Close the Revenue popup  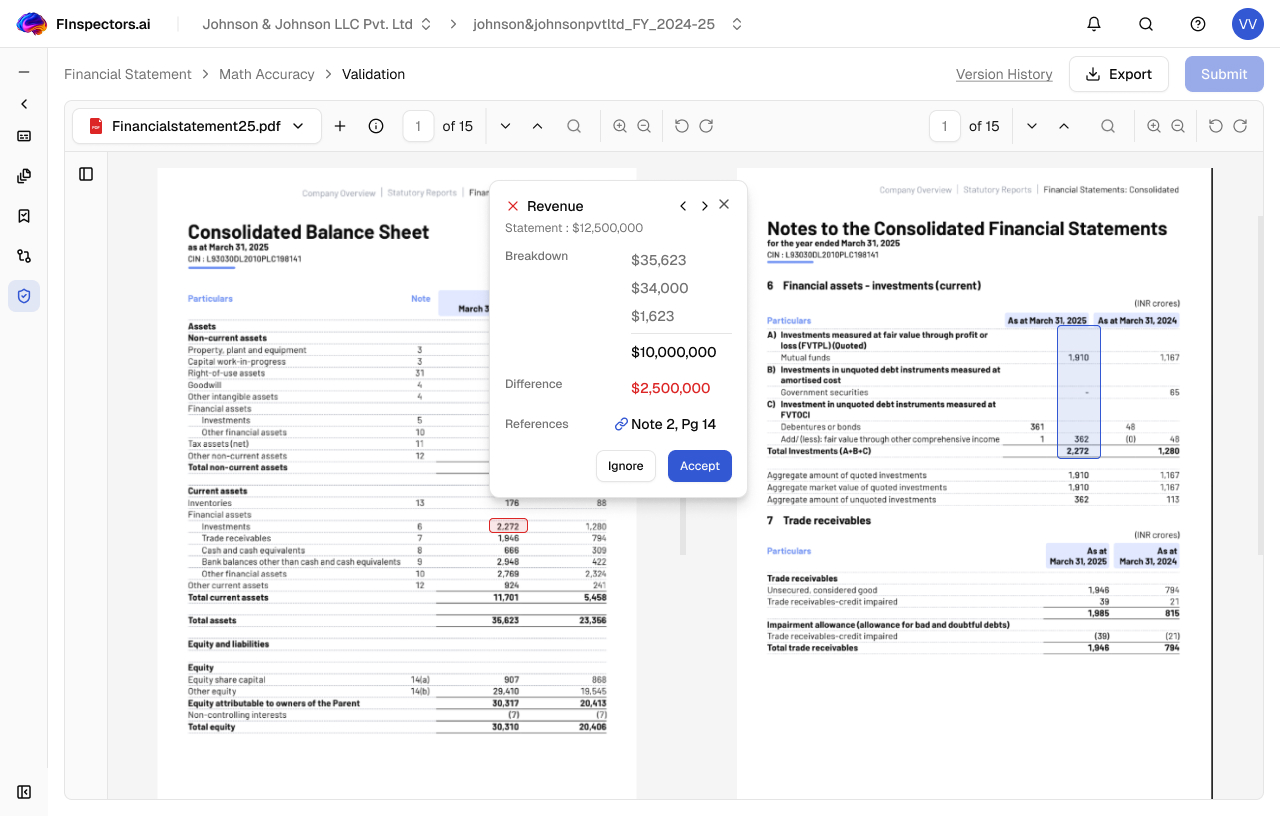pos(724,205)
